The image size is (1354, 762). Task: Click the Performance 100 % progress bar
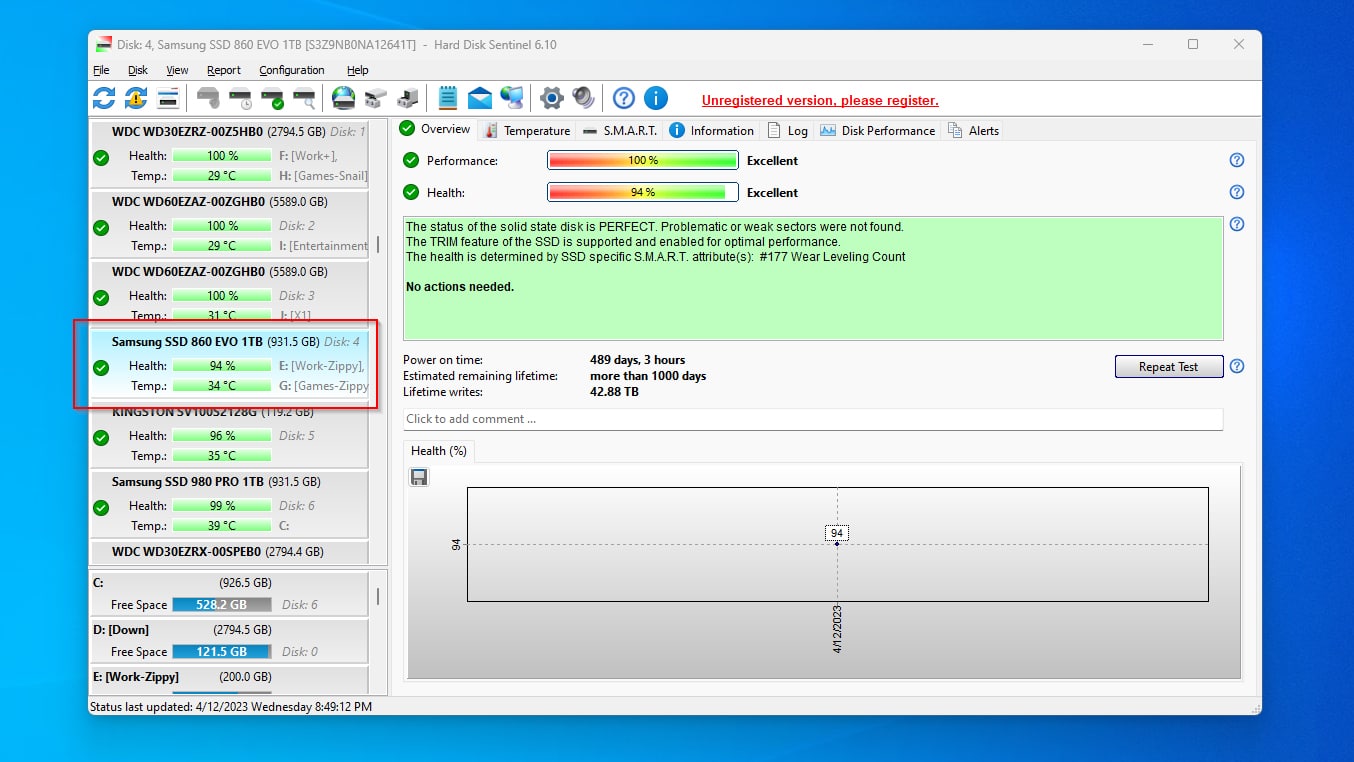point(643,160)
